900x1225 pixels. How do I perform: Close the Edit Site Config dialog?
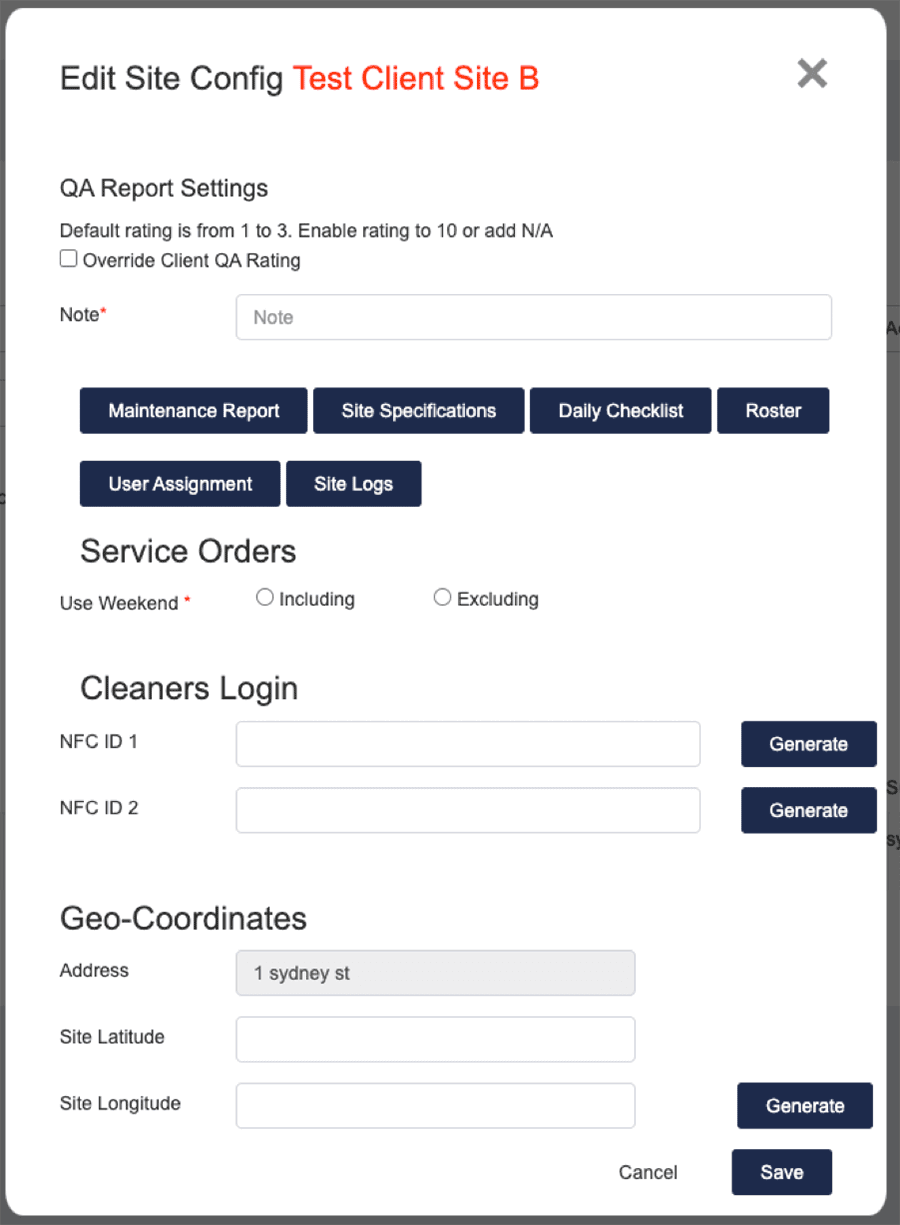tap(812, 73)
